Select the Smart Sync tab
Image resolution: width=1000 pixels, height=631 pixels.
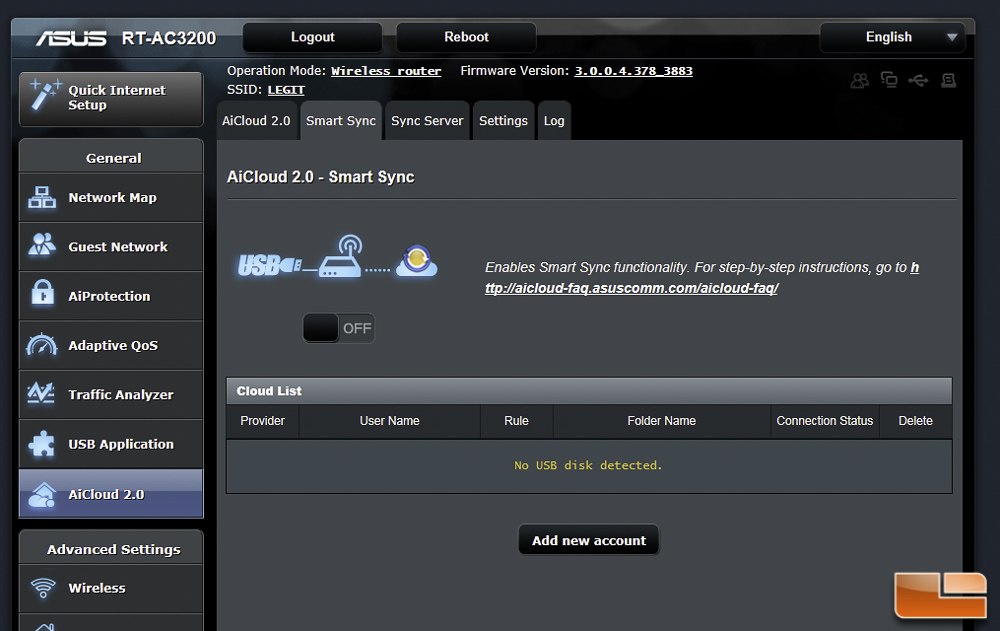(x=341, y=121)
